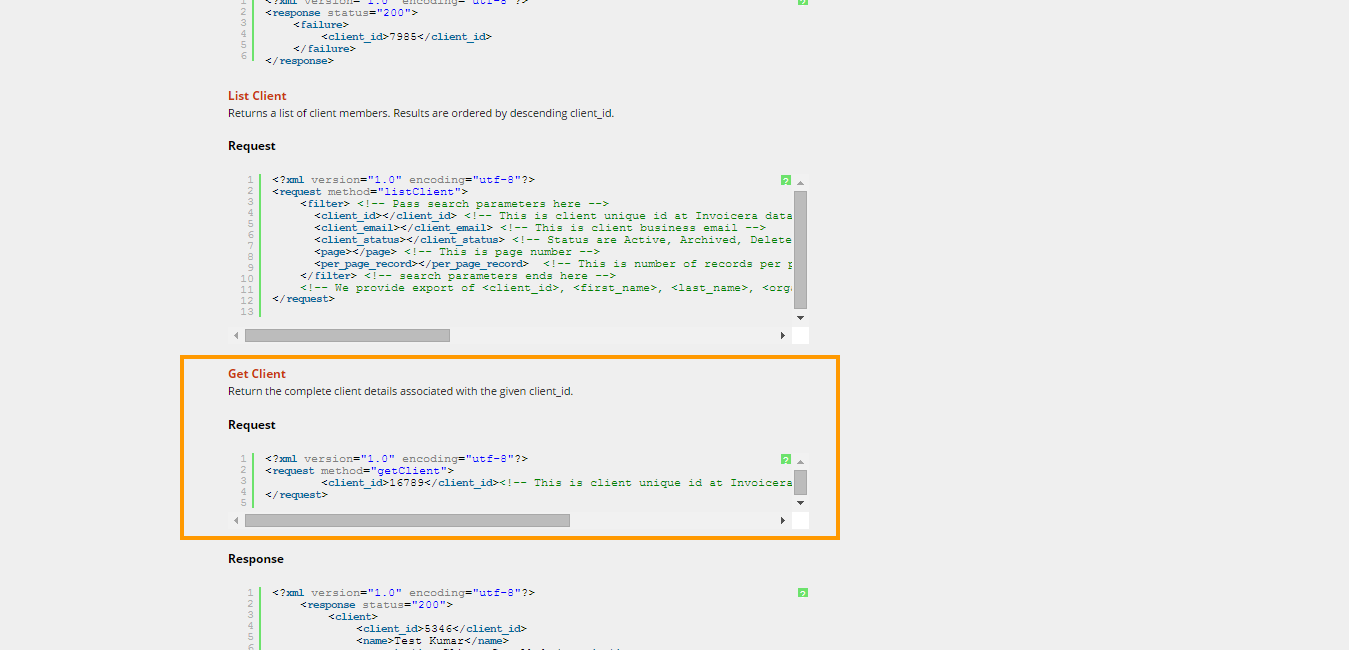The height and width of the screenshot is (650, 1349).
Task: Click the Get Client request vertical scrollbar thumb
Action: click(801, 482)
